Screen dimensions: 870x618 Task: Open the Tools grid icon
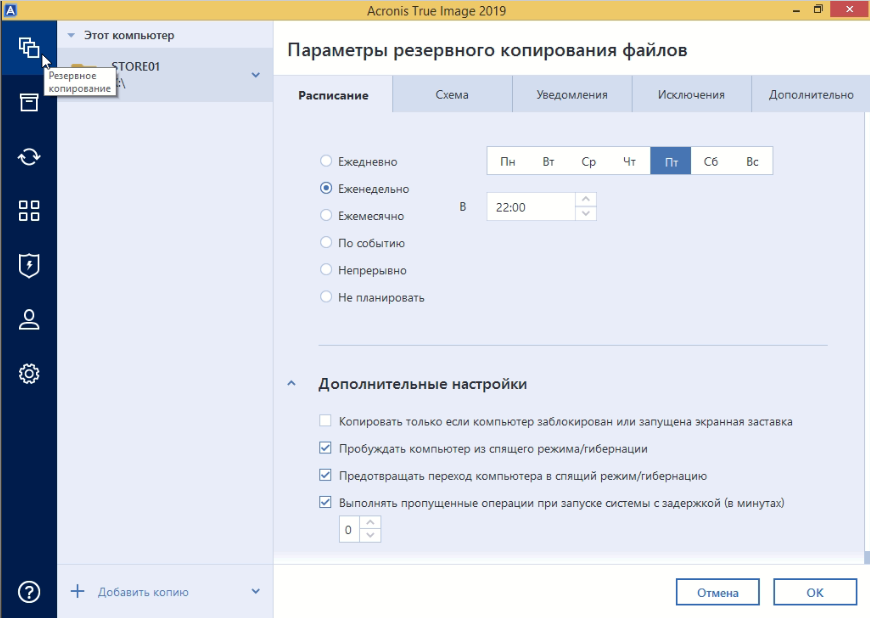pos(29,211)
